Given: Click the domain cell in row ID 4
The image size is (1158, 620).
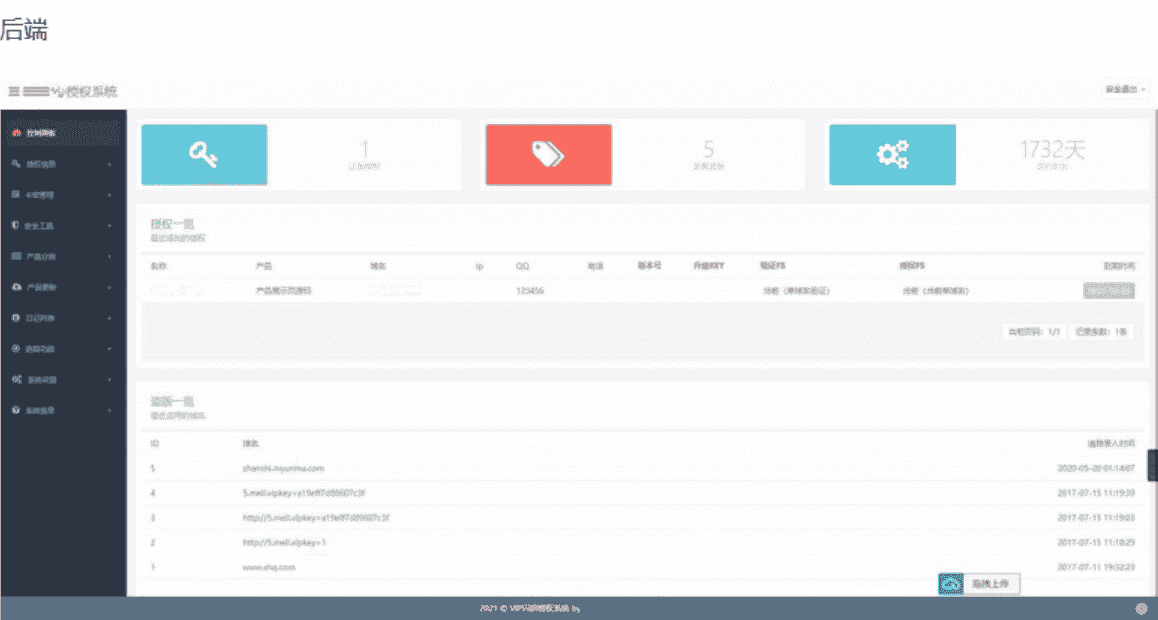Looking at the screenshot, I should click(x=304, y=493).
